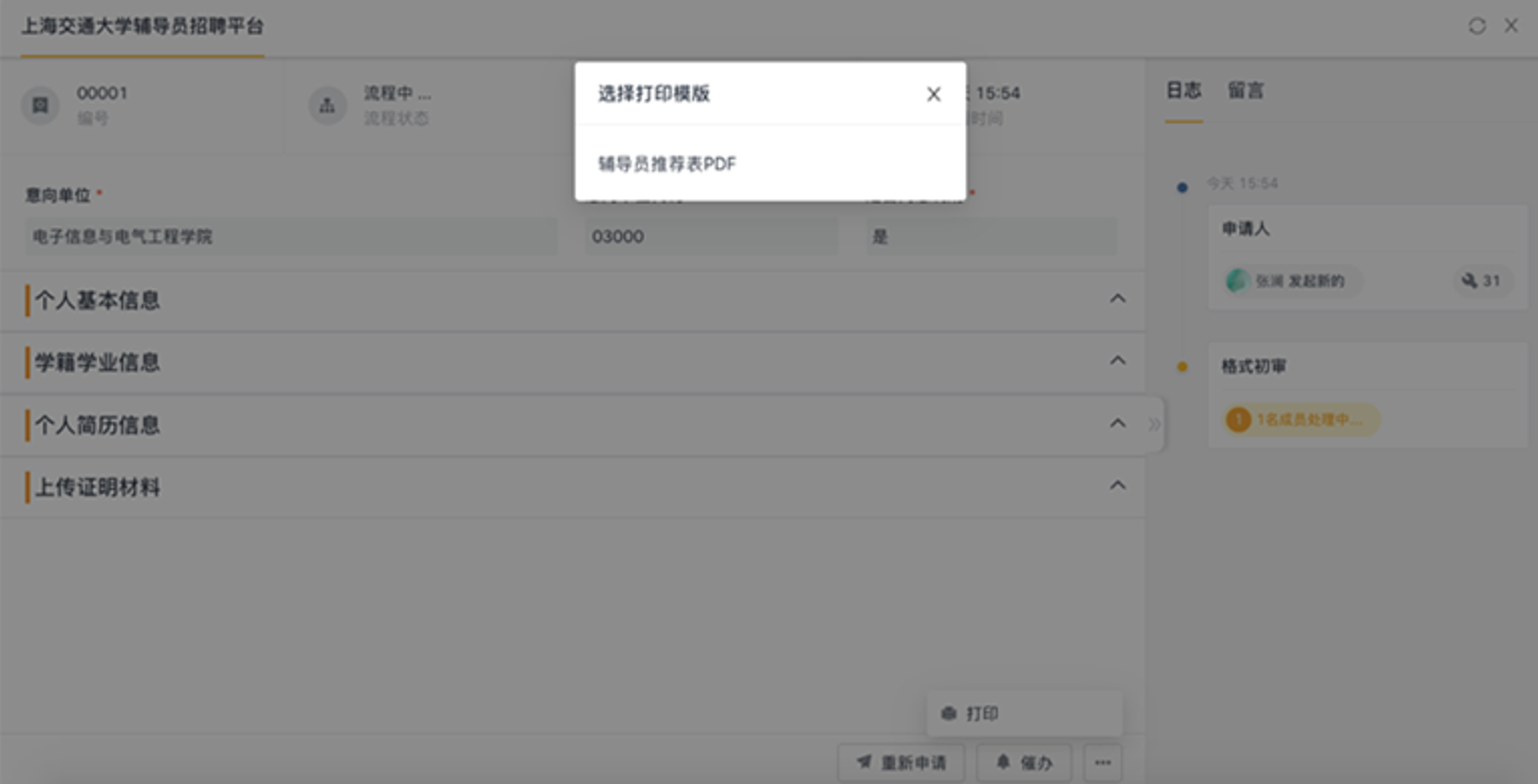
Task: Click the 31 icon in 申请人 card
Action: point(1482,281)
